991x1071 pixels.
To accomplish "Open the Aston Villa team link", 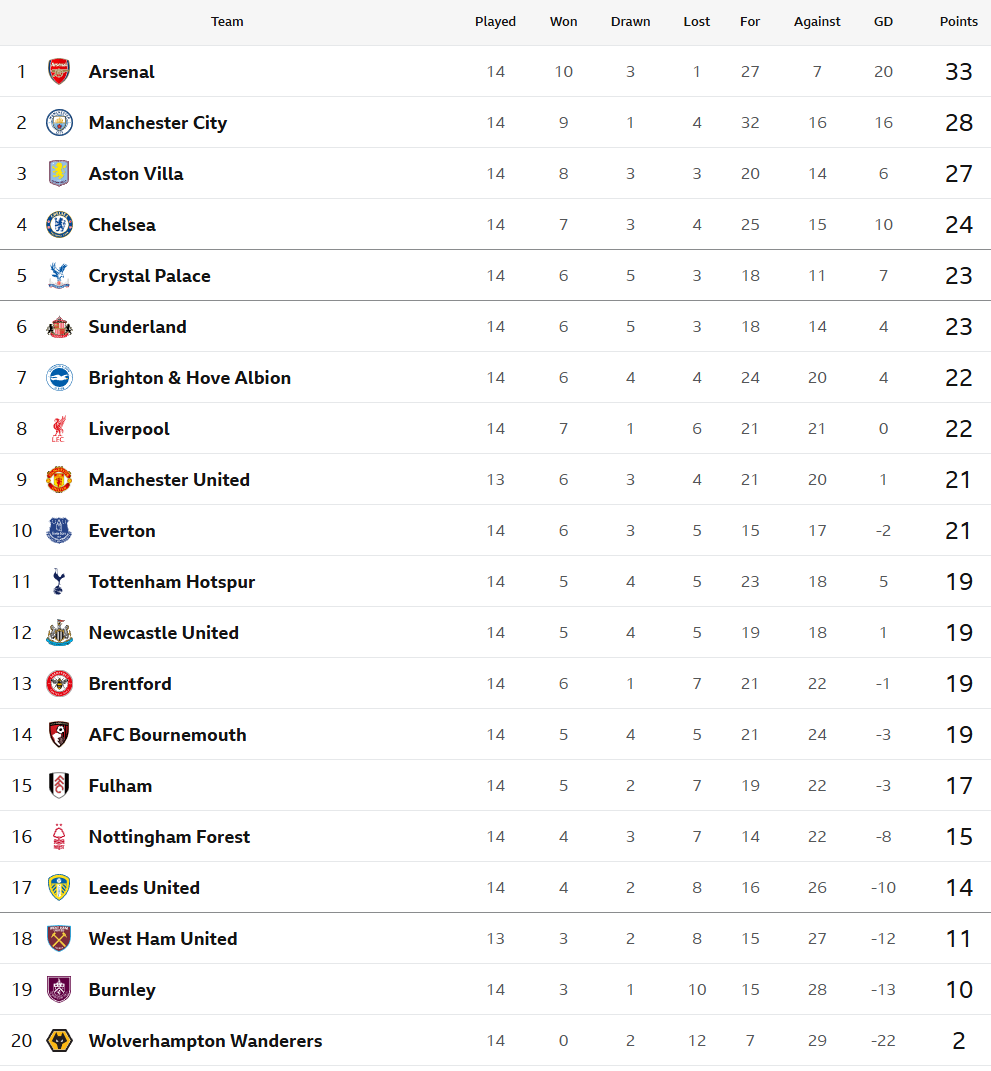I will [136, 174].
